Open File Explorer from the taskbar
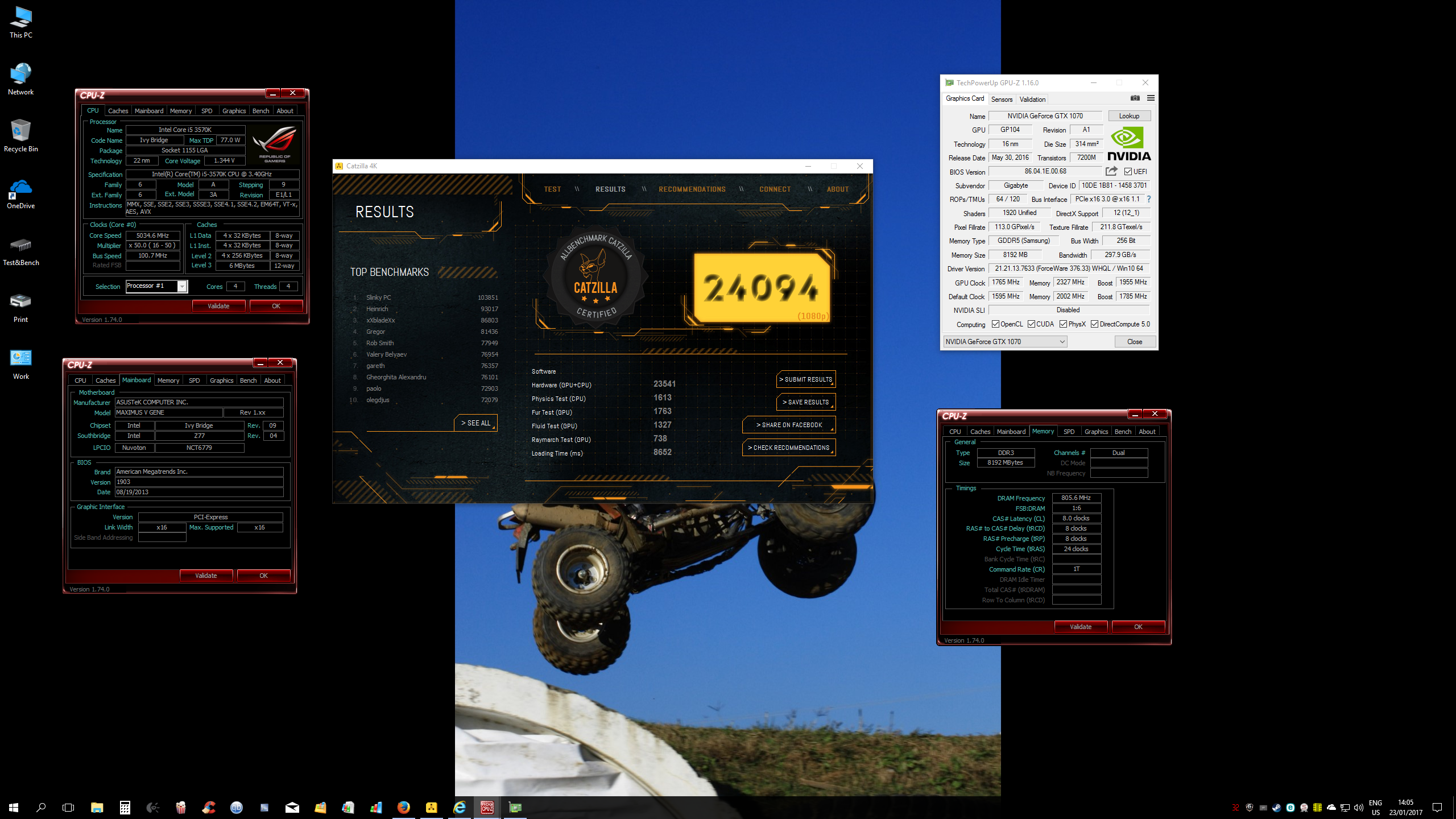This screenshot has height=819, width=1456. [x=97, y=807]
